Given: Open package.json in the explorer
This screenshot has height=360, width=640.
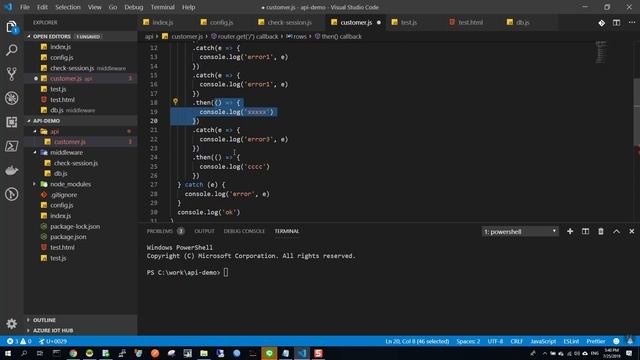Looking at the screenshot, I should point(68,237).
